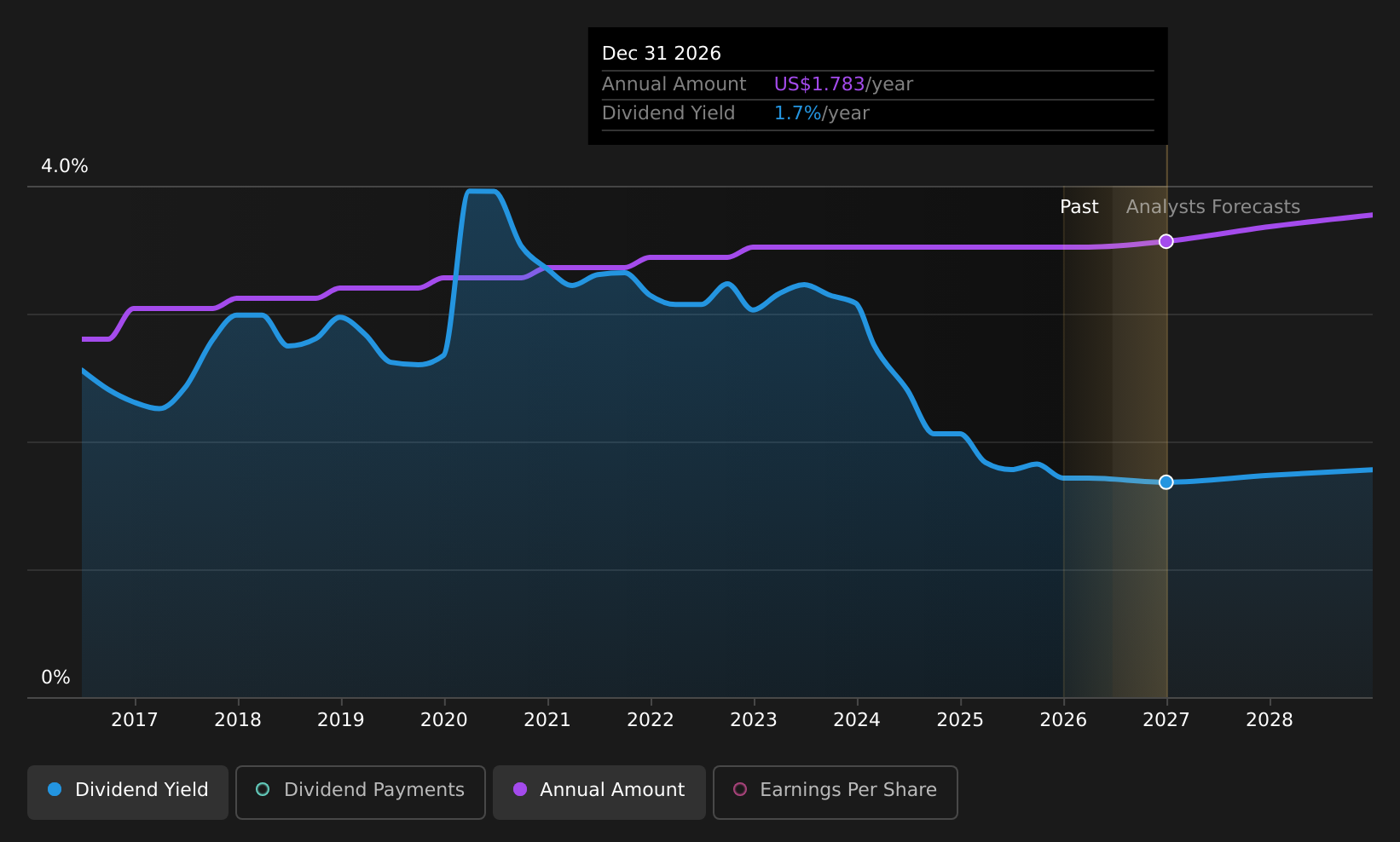
Task: Click the Past region label
Action: click(1079, 207)
